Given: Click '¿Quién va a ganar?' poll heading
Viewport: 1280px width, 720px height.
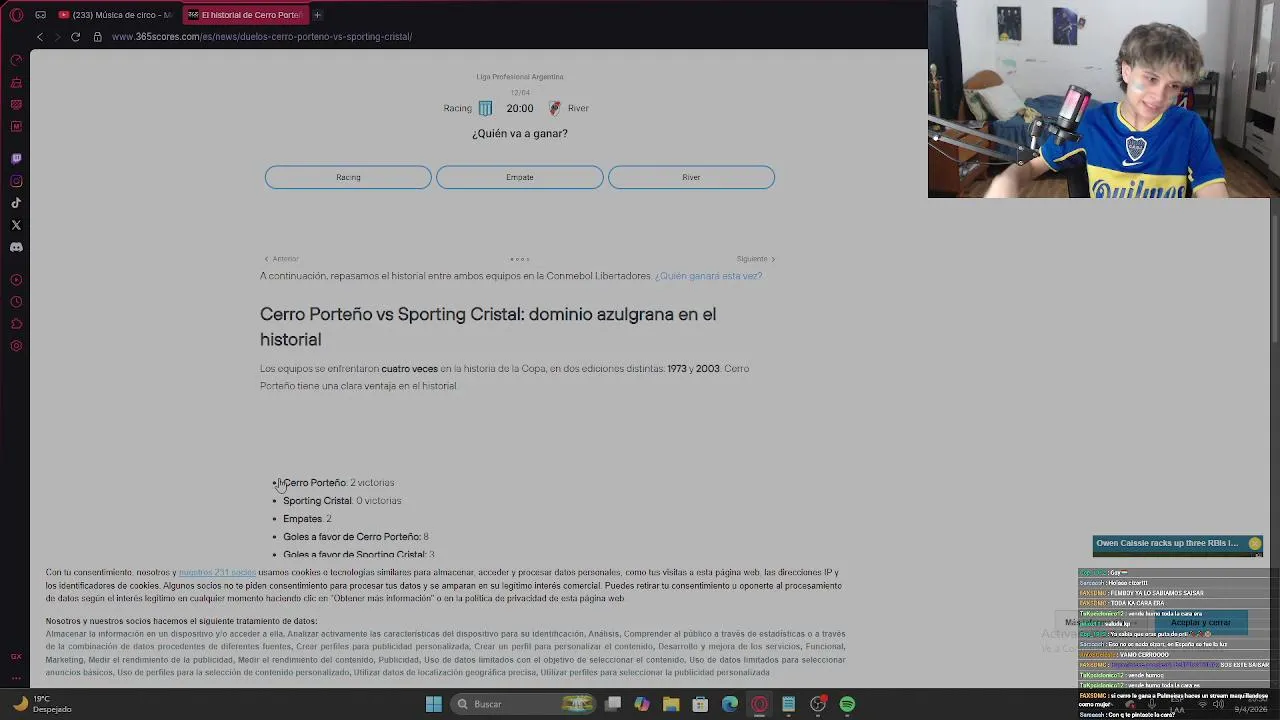Looking at the screenshot, I should click(x=520, y=133).
